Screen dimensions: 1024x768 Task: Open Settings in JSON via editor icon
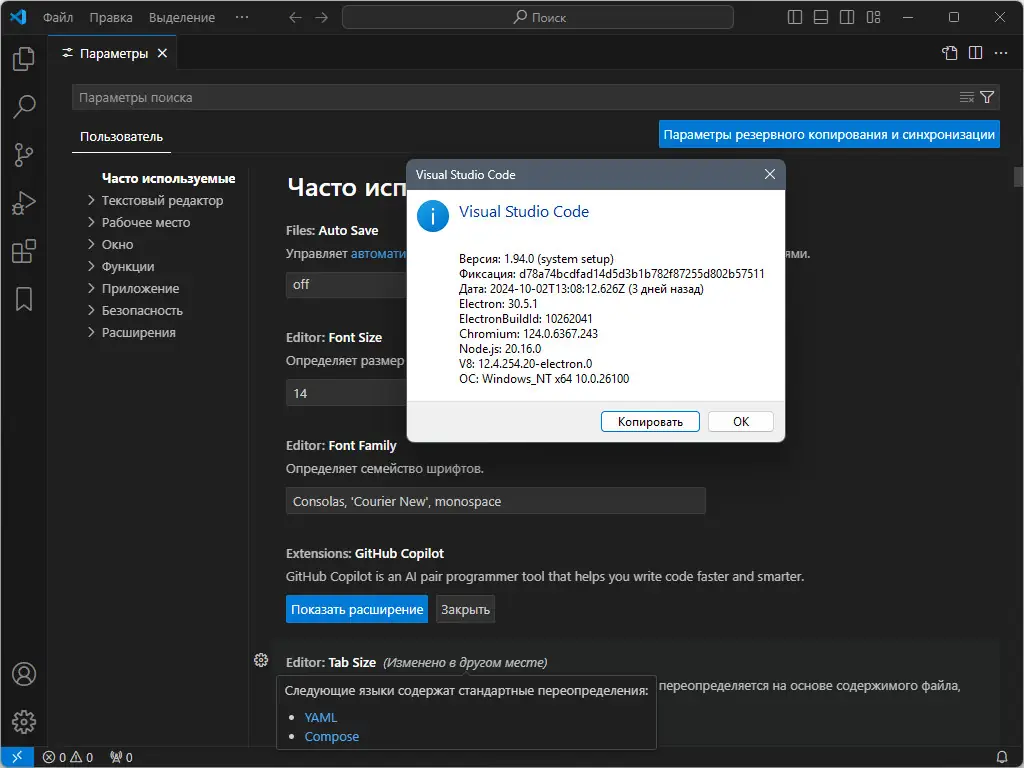point(948,53)
